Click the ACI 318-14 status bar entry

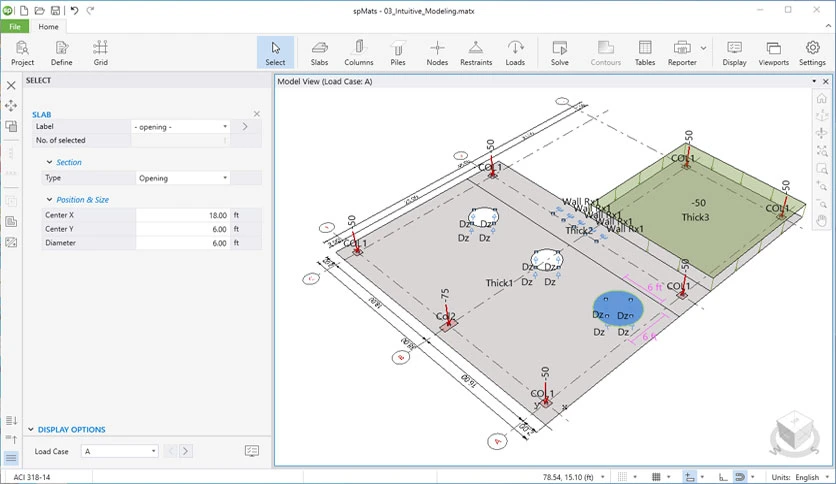tap(32, 477)
